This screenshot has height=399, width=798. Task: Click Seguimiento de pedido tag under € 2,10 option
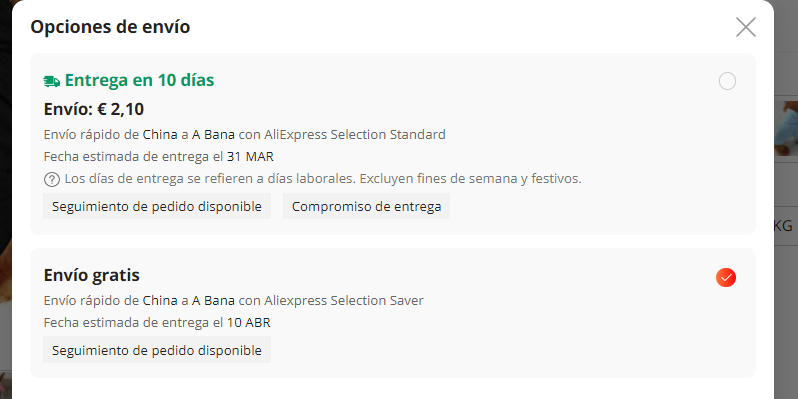point(157,207)
